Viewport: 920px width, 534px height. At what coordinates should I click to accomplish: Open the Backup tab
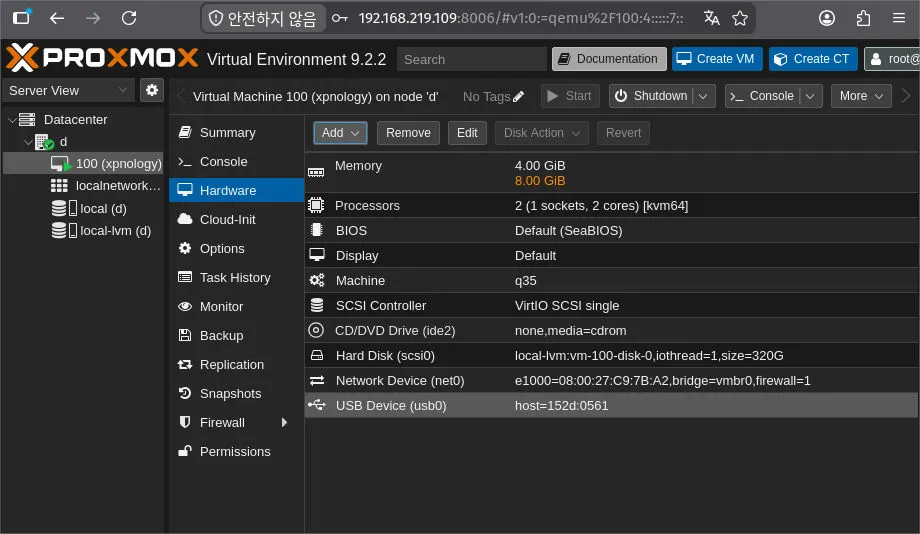[236, 336]
